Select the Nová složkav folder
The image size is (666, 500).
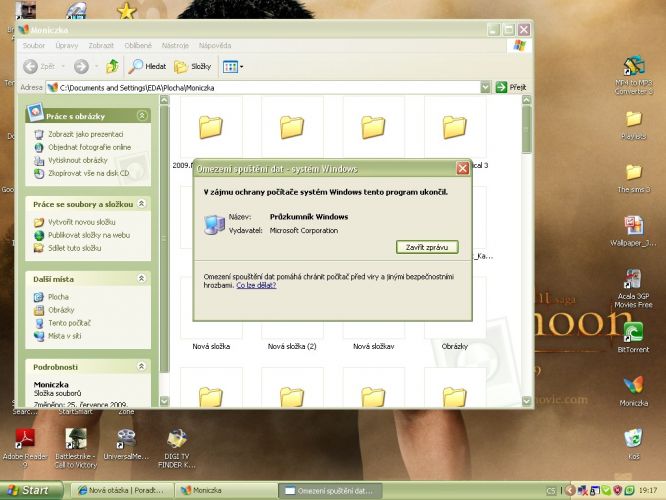(374, 347)
